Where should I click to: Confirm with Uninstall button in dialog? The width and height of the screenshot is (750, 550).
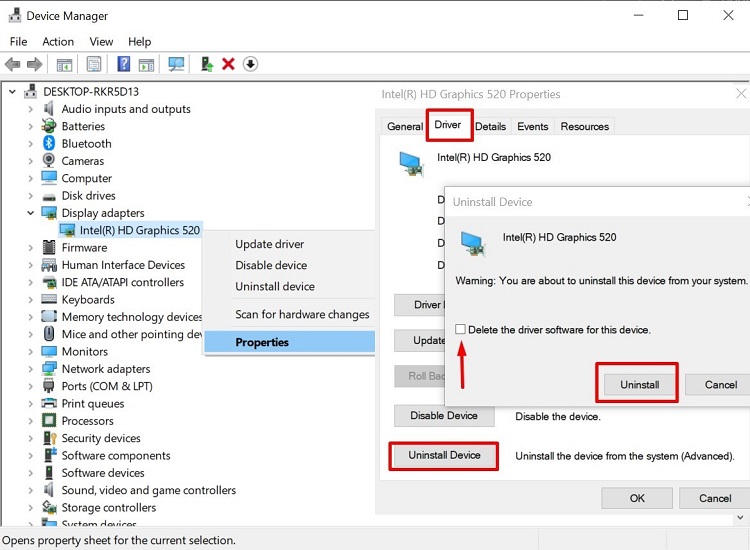(x=639, y=384)
